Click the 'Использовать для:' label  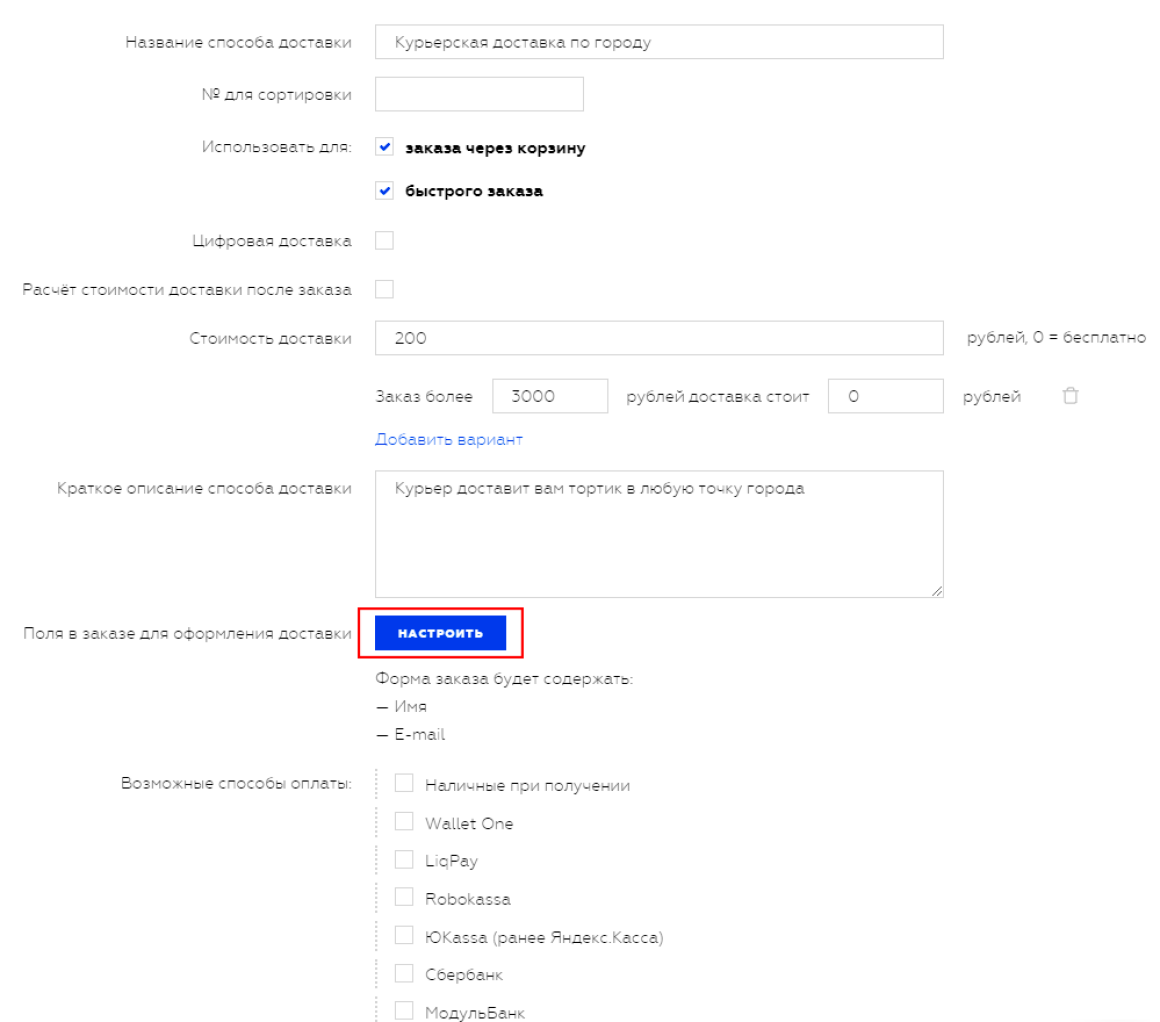pyautogui.click(x=277, y=147)
